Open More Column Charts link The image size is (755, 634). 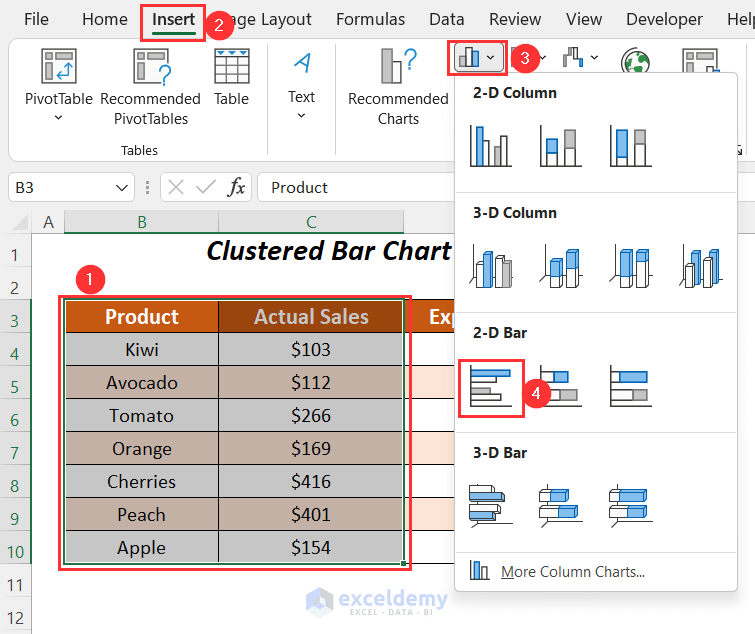pyautogui.click(x=573, y=571)
